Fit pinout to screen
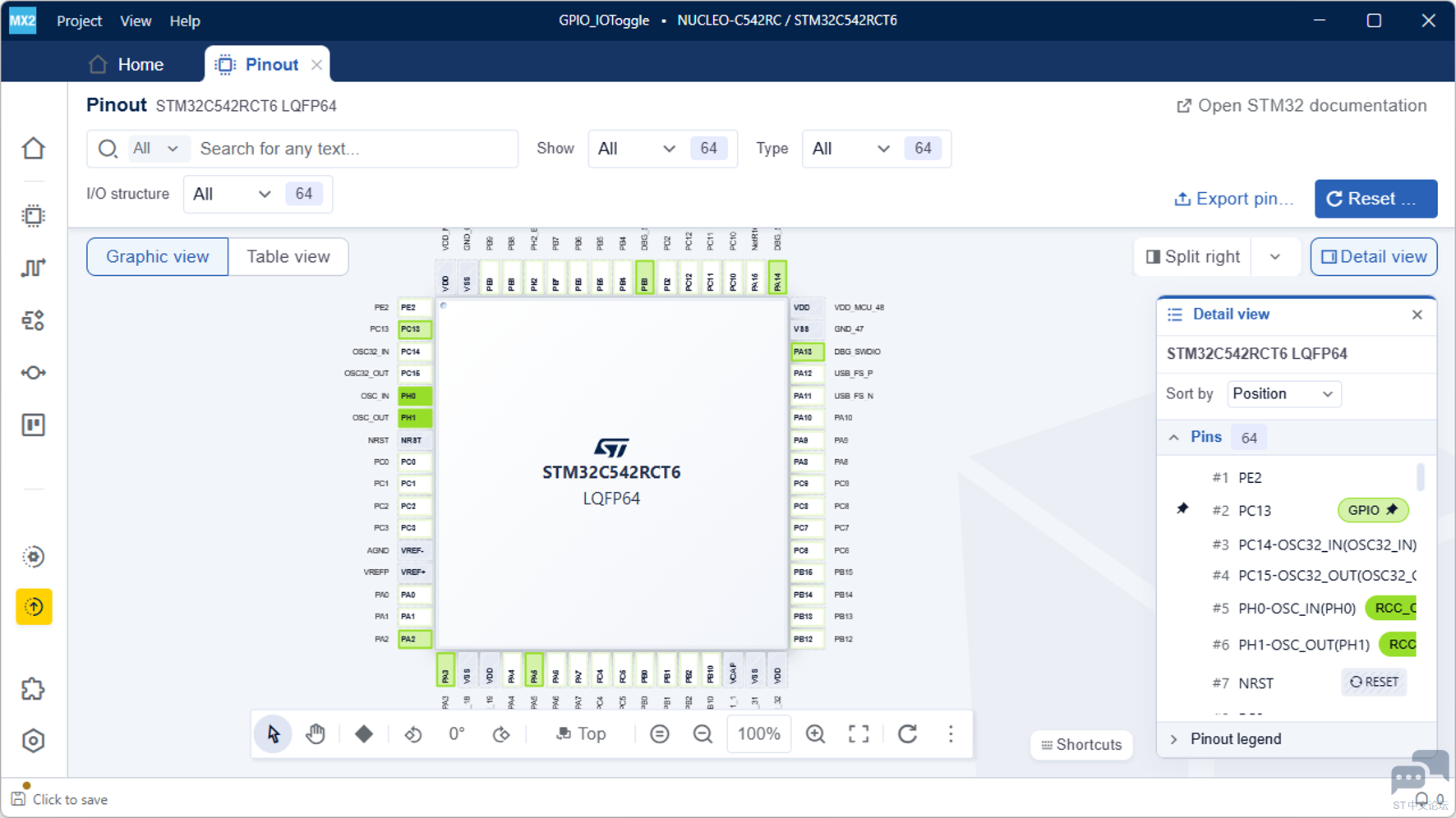 click(859, 733)
